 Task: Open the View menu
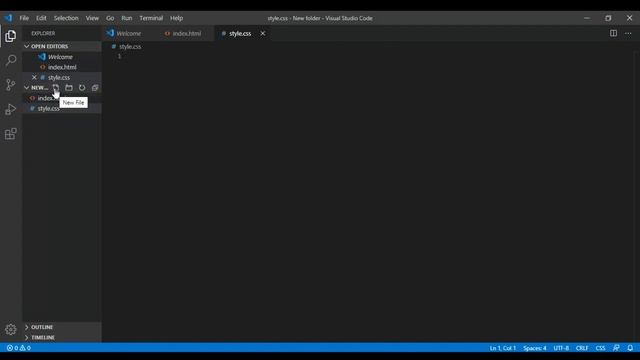coord(92,18)
